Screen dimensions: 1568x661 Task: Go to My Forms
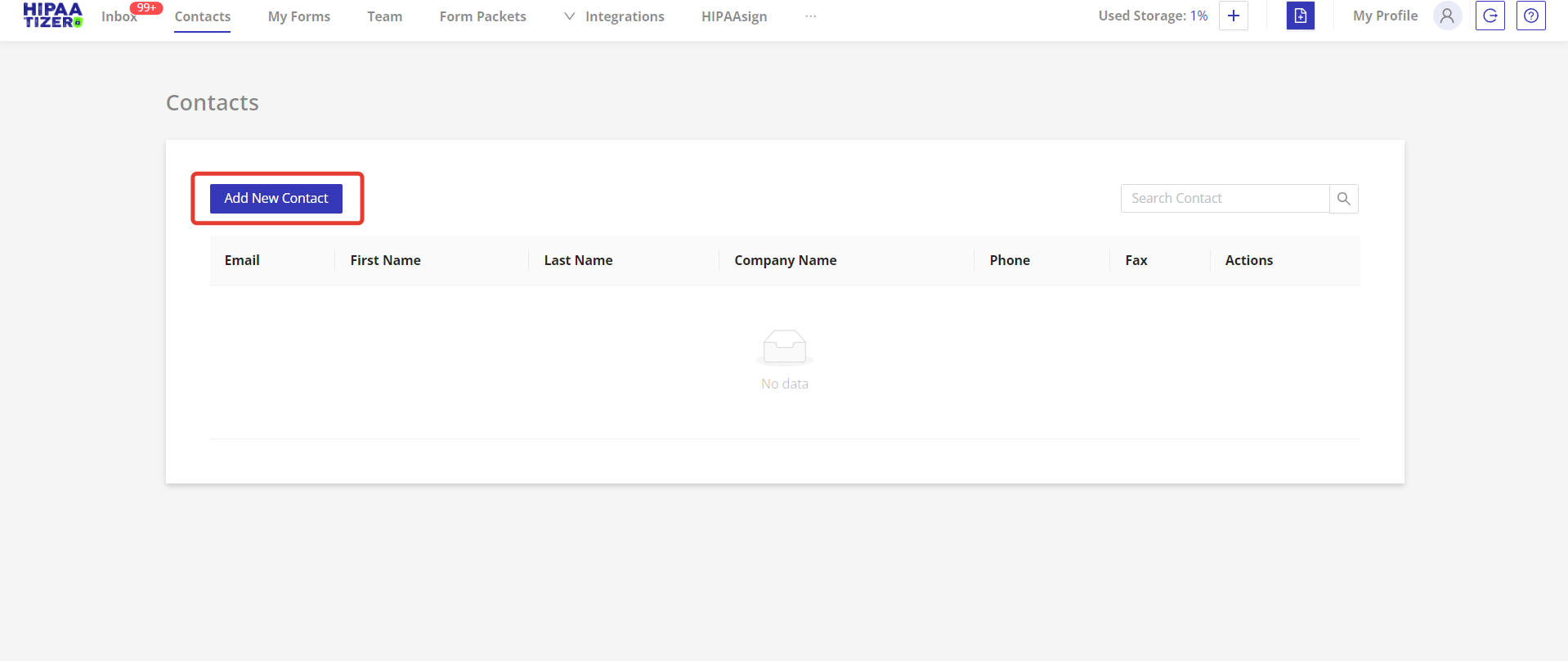(x=299, y=16)
